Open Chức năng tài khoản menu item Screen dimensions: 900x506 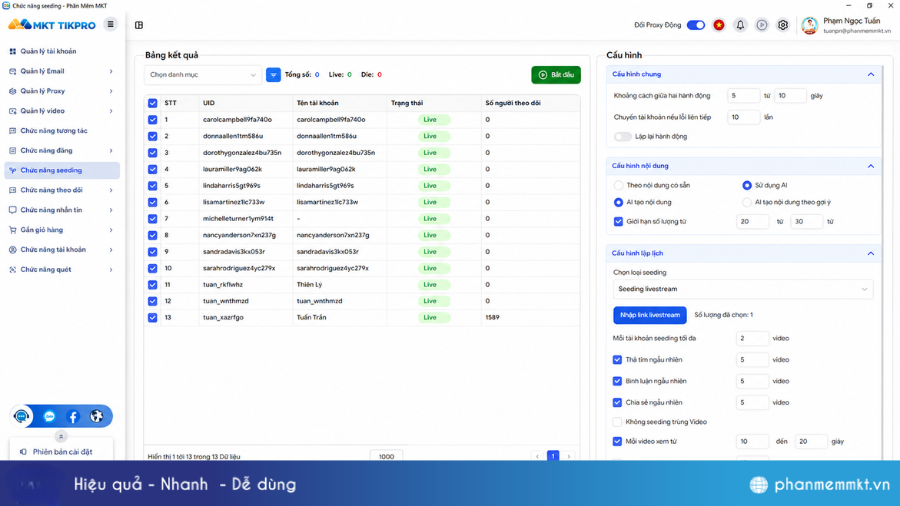[62, 250]
